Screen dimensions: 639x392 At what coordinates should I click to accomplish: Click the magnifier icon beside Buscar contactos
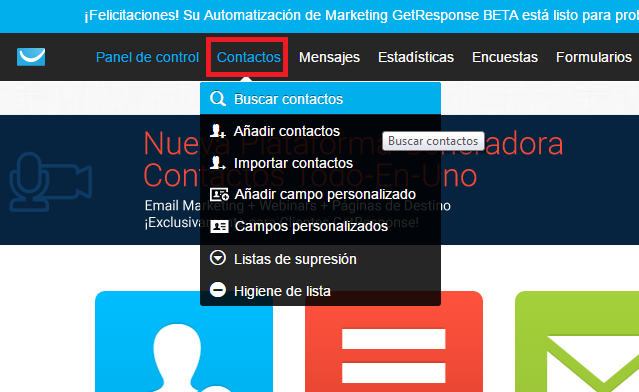[218, 99]
